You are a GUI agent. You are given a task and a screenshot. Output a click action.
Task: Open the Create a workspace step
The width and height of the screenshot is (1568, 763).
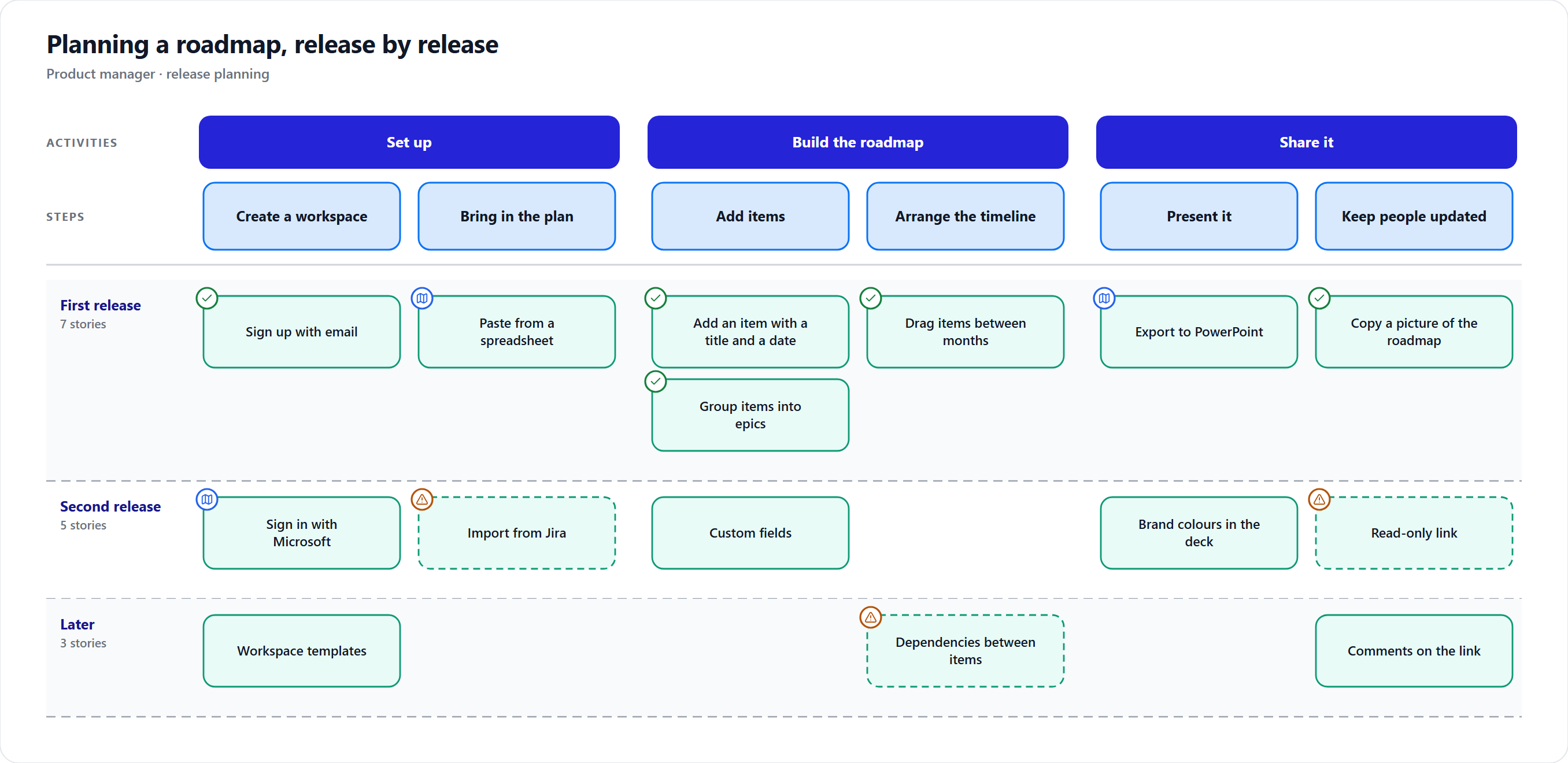(302, 216)
